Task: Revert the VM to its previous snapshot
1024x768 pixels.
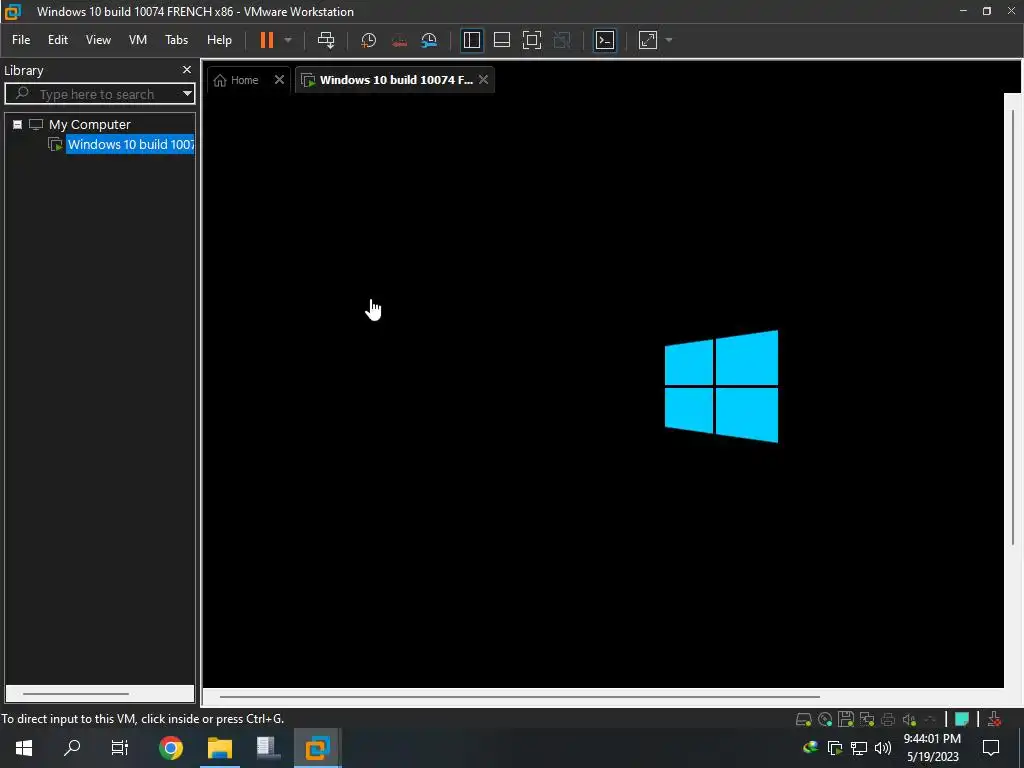Action: [x=399, y=40]
